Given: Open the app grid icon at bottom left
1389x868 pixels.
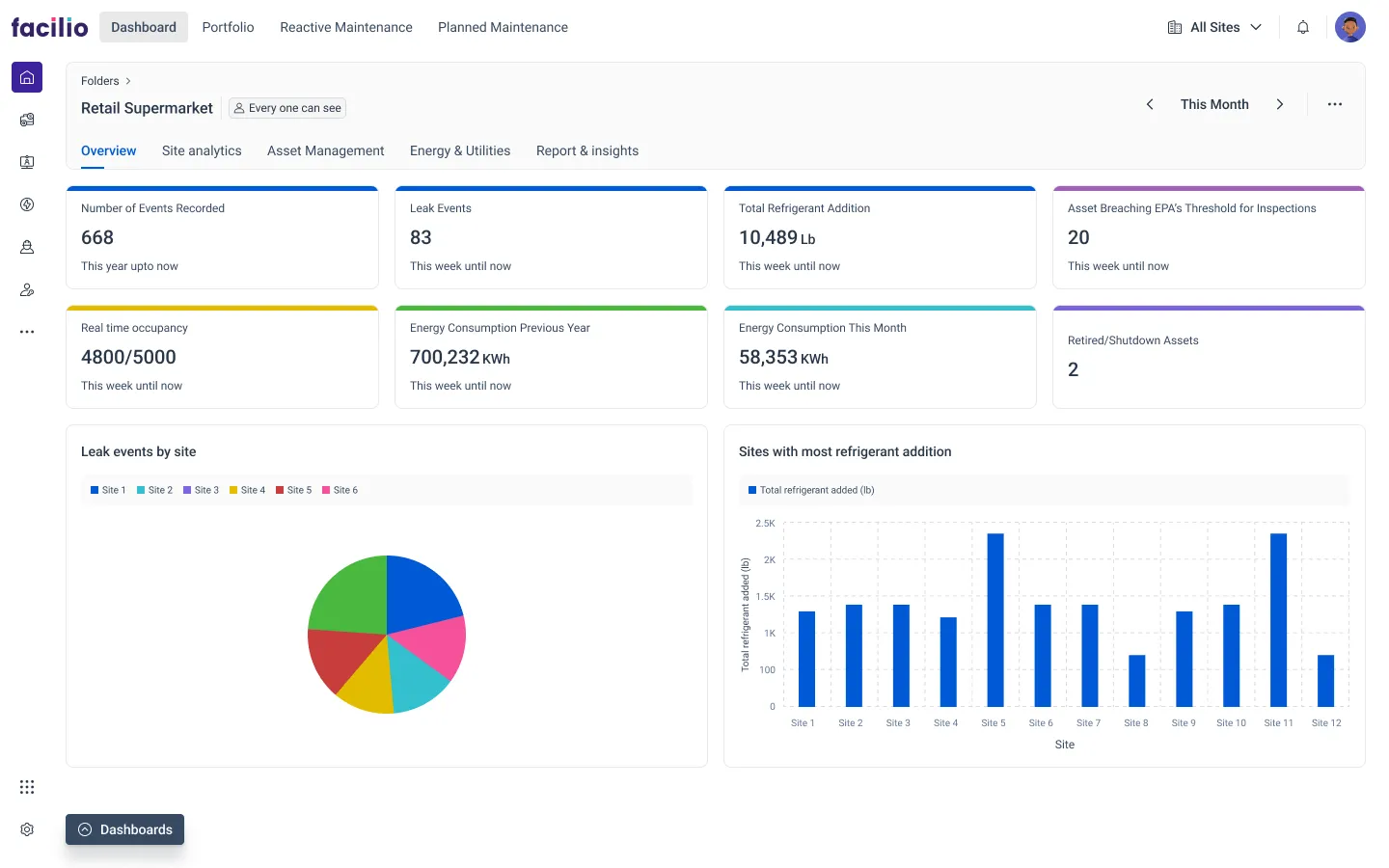Looking at the screenshot, I should (26, 787).
